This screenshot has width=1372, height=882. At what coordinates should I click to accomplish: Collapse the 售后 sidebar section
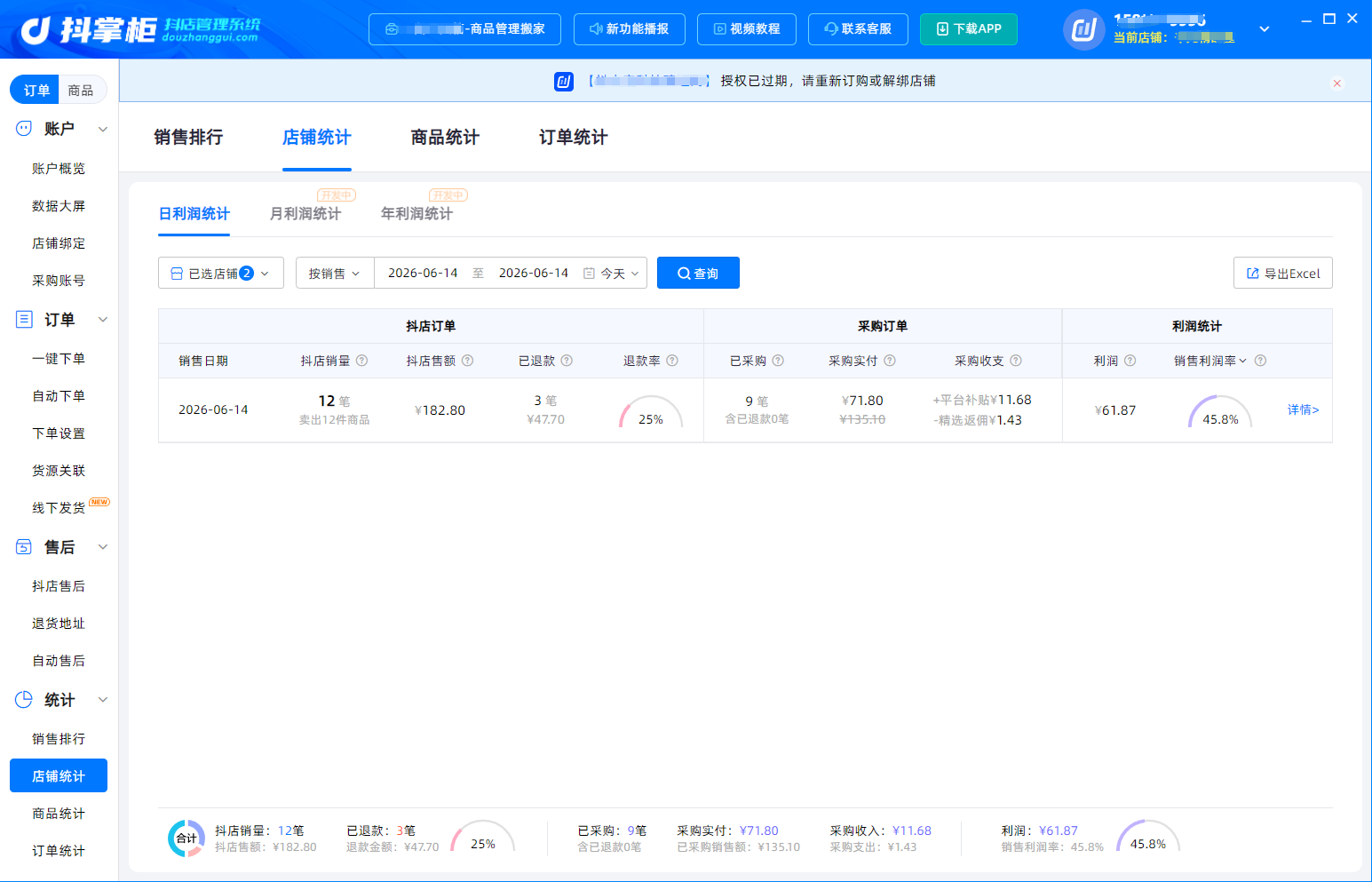pos(103,547)
